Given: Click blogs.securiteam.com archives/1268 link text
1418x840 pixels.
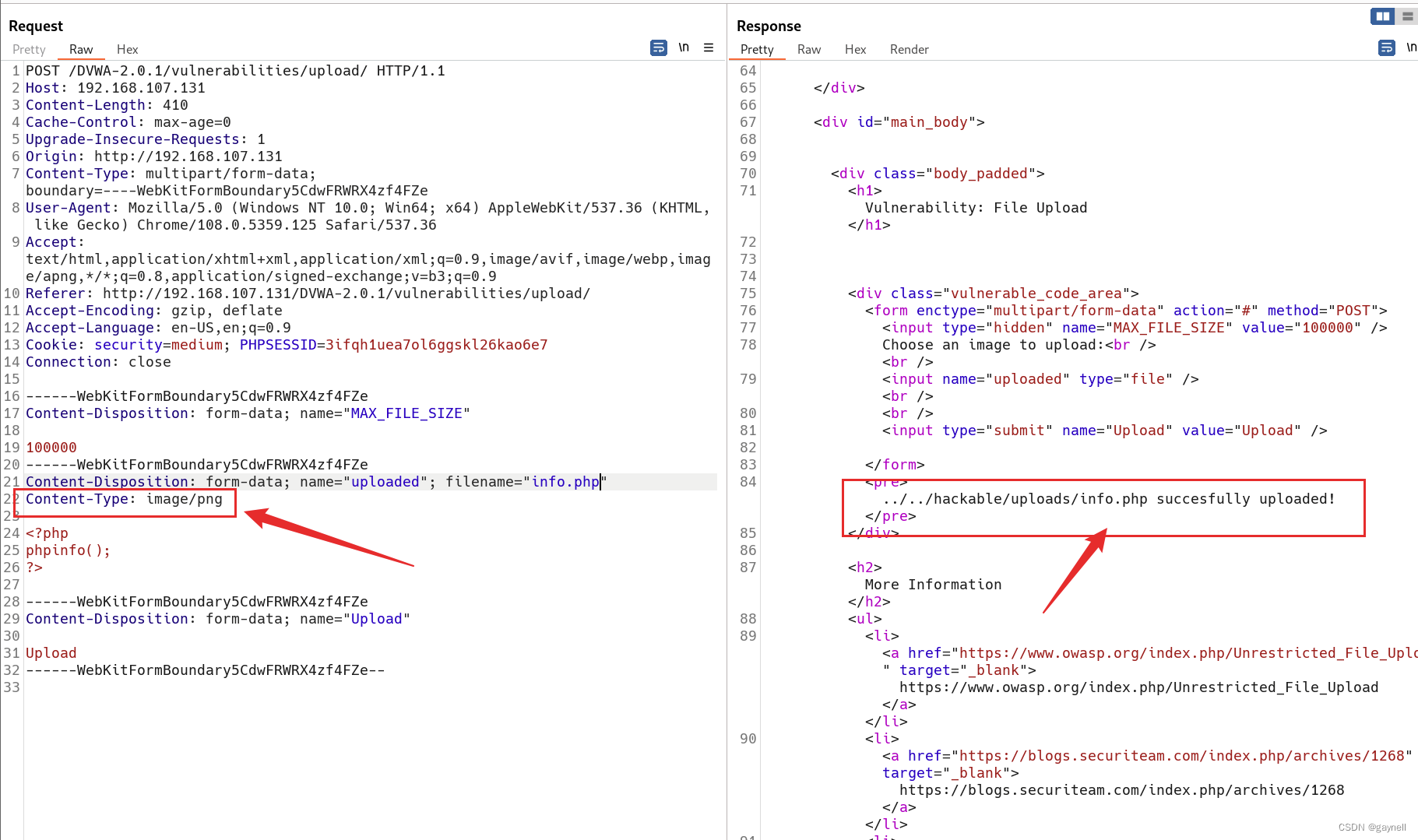Looking at the screenshot, I should click(1122, 790).
